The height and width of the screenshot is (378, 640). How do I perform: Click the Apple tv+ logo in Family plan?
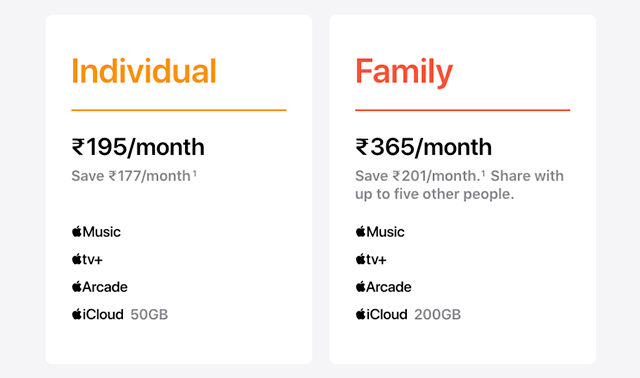tap(371, 259)
